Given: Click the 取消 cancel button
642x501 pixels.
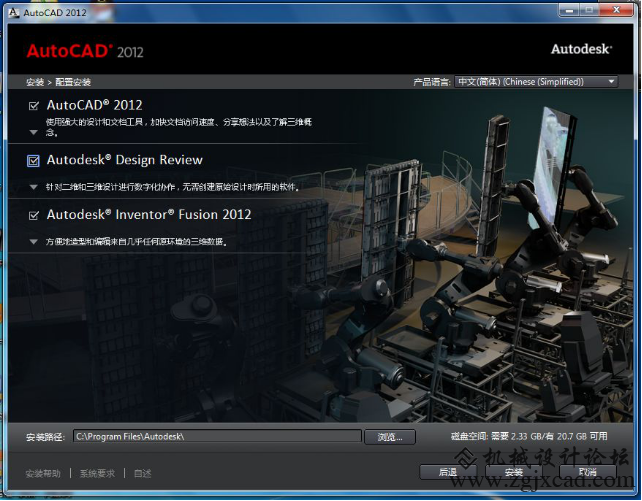Looking at the screenshot, I should 588,472.
